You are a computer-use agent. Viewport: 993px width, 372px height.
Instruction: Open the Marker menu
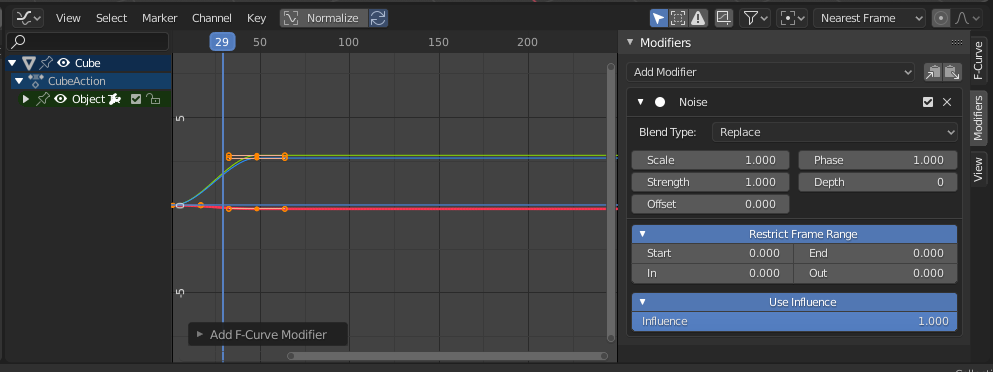pyautogui.click(x=160, y=18)
